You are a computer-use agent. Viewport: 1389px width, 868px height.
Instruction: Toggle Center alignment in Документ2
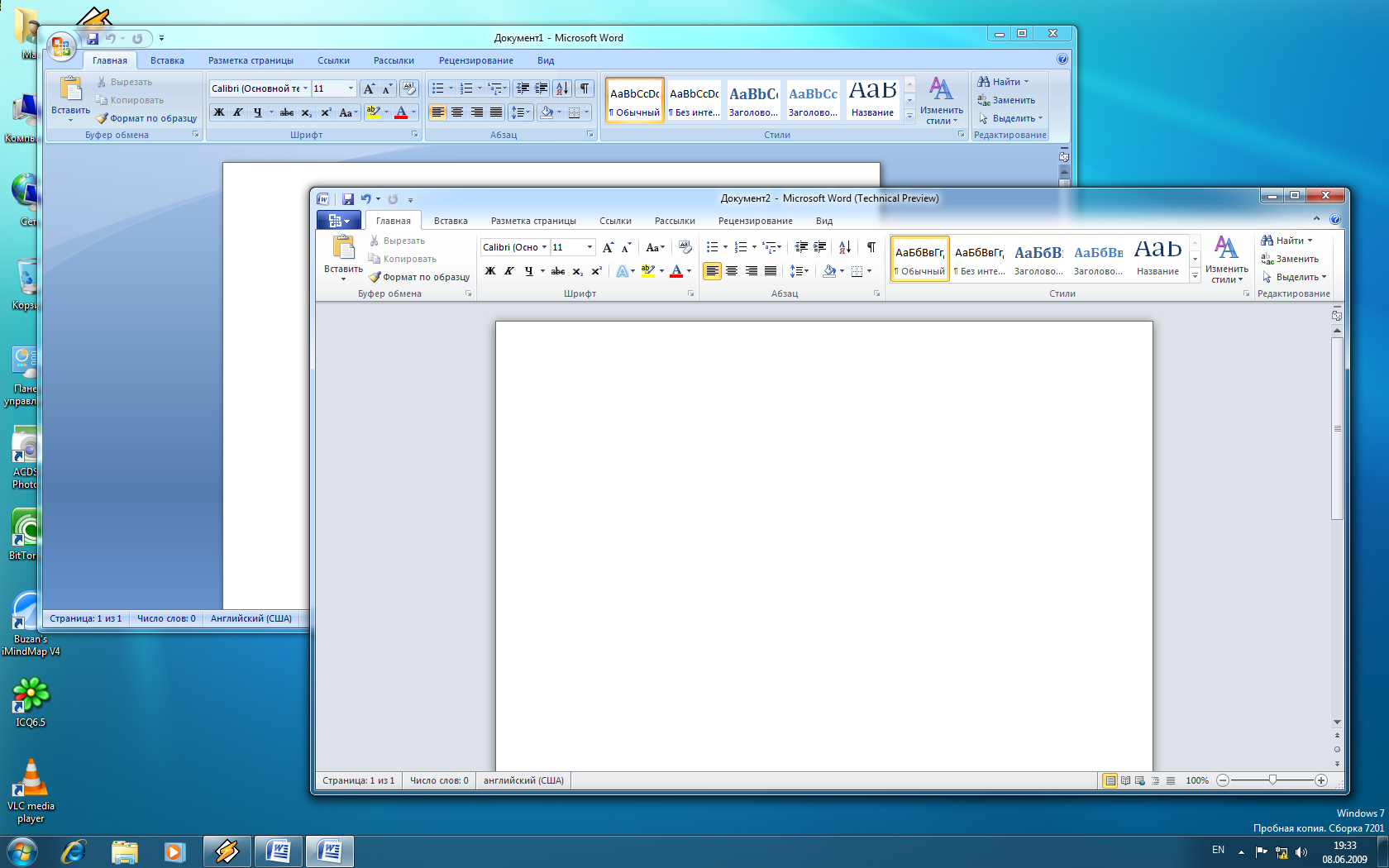[x=732, y=271]
